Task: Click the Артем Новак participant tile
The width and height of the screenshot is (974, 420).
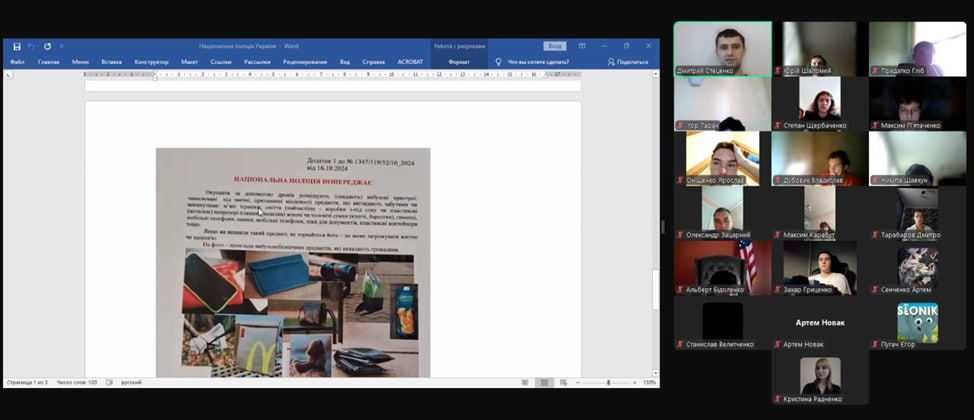Action: point(820,322)
